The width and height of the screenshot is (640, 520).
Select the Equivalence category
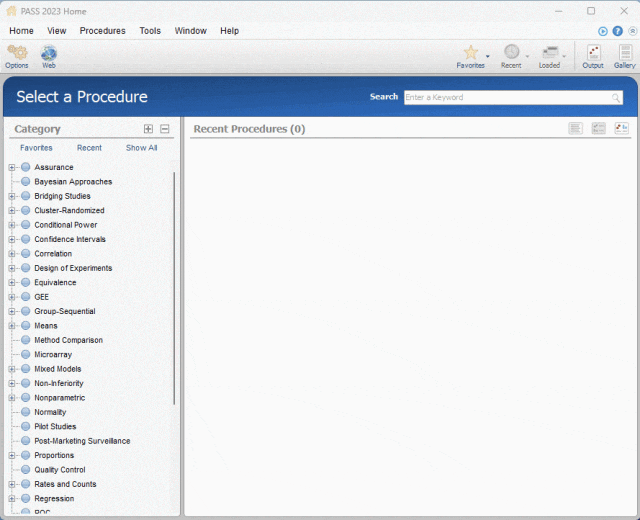click(55, 282)
